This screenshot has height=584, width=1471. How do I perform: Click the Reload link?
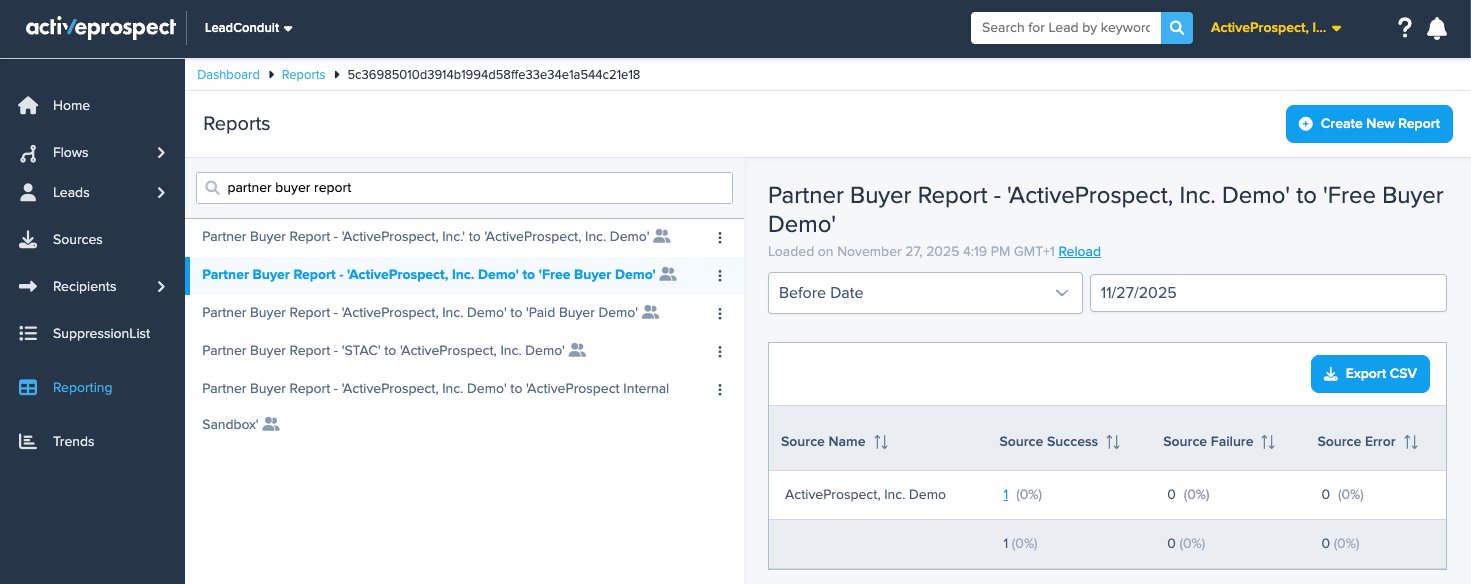click(1079, 252)
